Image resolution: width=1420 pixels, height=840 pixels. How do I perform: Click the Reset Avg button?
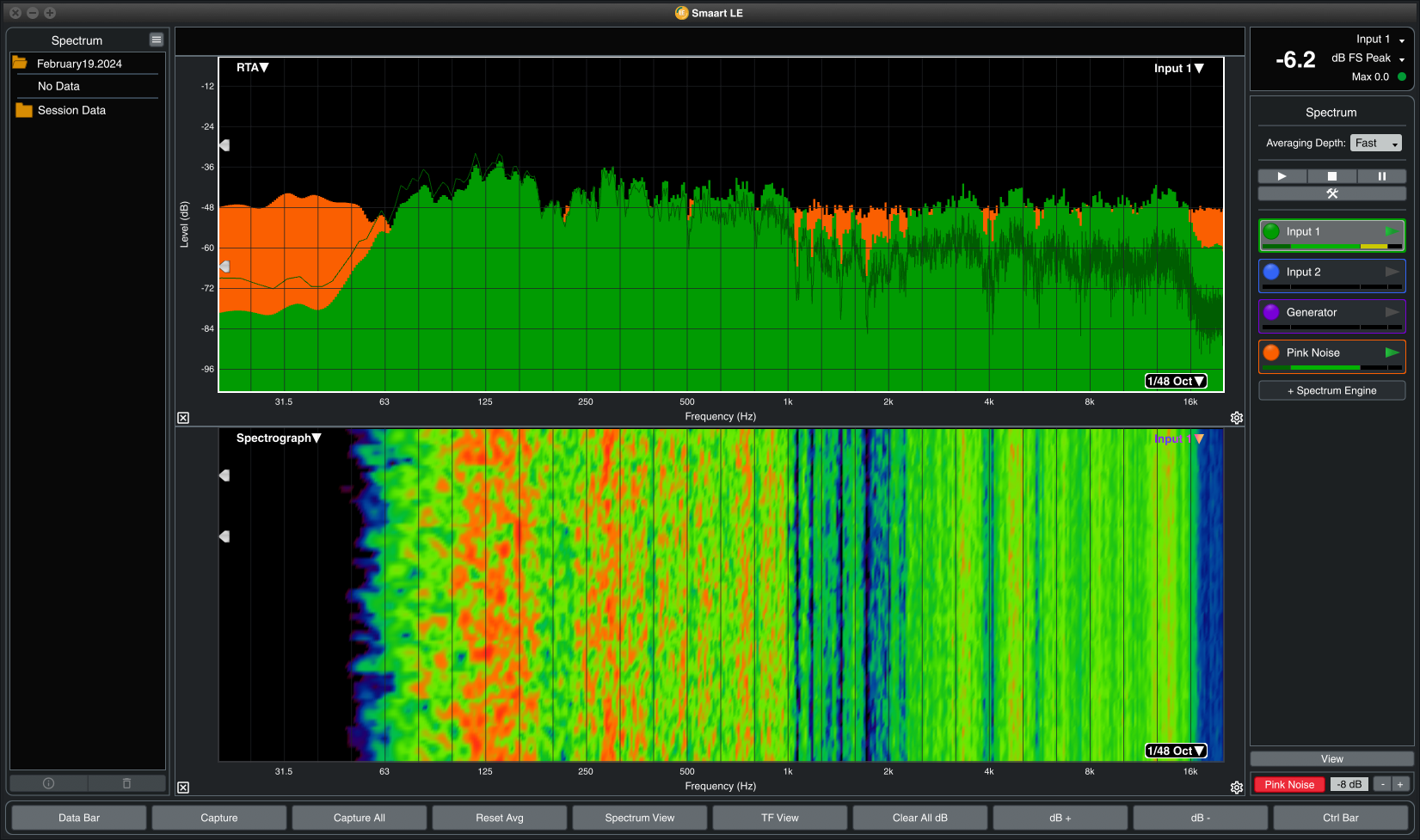(x=500, y=818)
